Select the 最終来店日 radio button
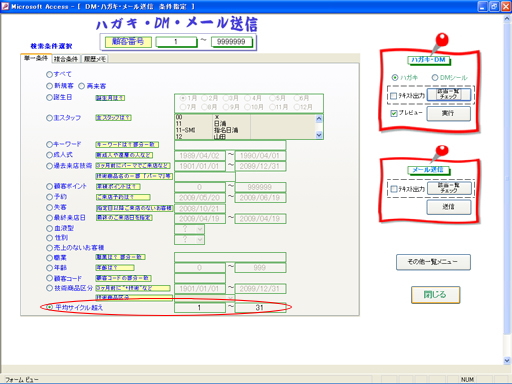Viewport: 512px width, 384px height. click(49, 218)
